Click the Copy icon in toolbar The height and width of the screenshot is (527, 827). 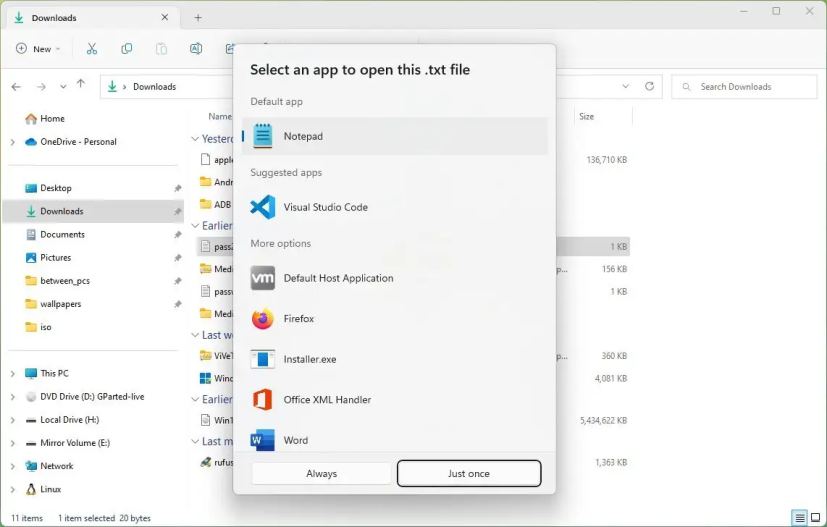pyautogui.click(x=126, y=48)
